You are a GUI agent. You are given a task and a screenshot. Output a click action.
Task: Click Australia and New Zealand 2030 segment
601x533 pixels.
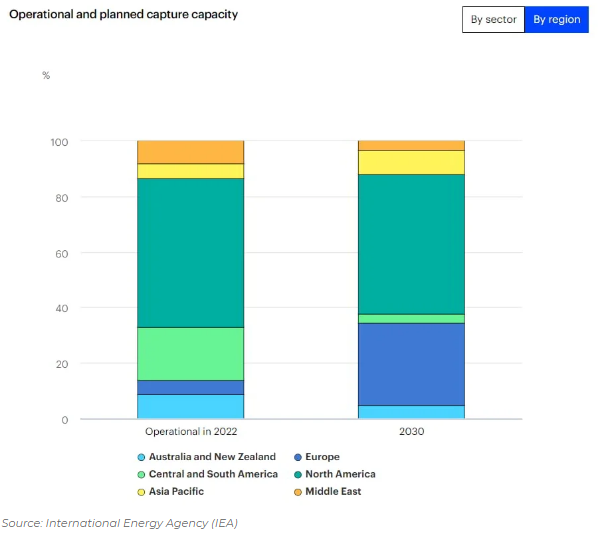pyautogui.click(x=411, y=412)
